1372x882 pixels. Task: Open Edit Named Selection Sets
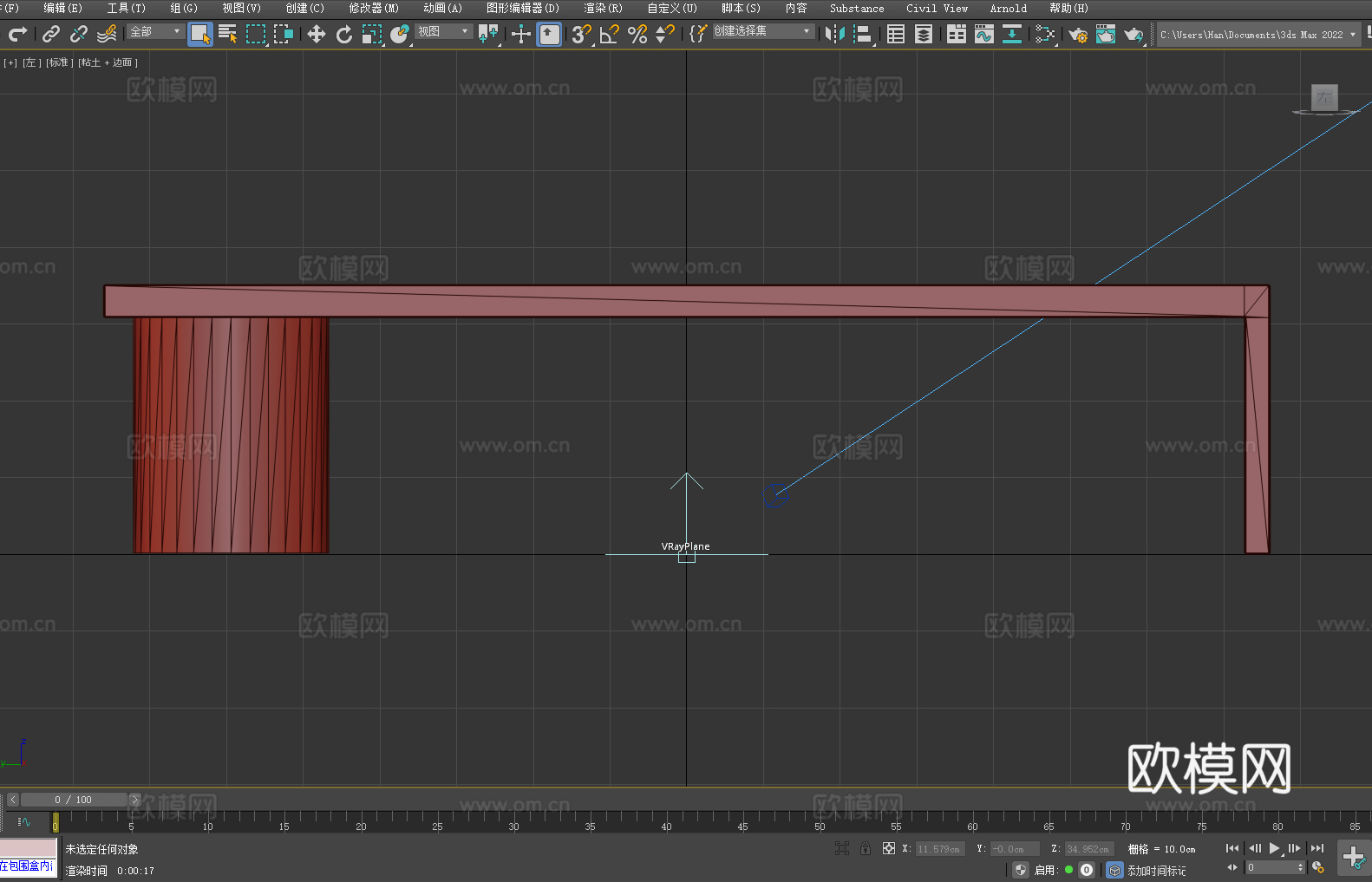(x=698, y=34)
